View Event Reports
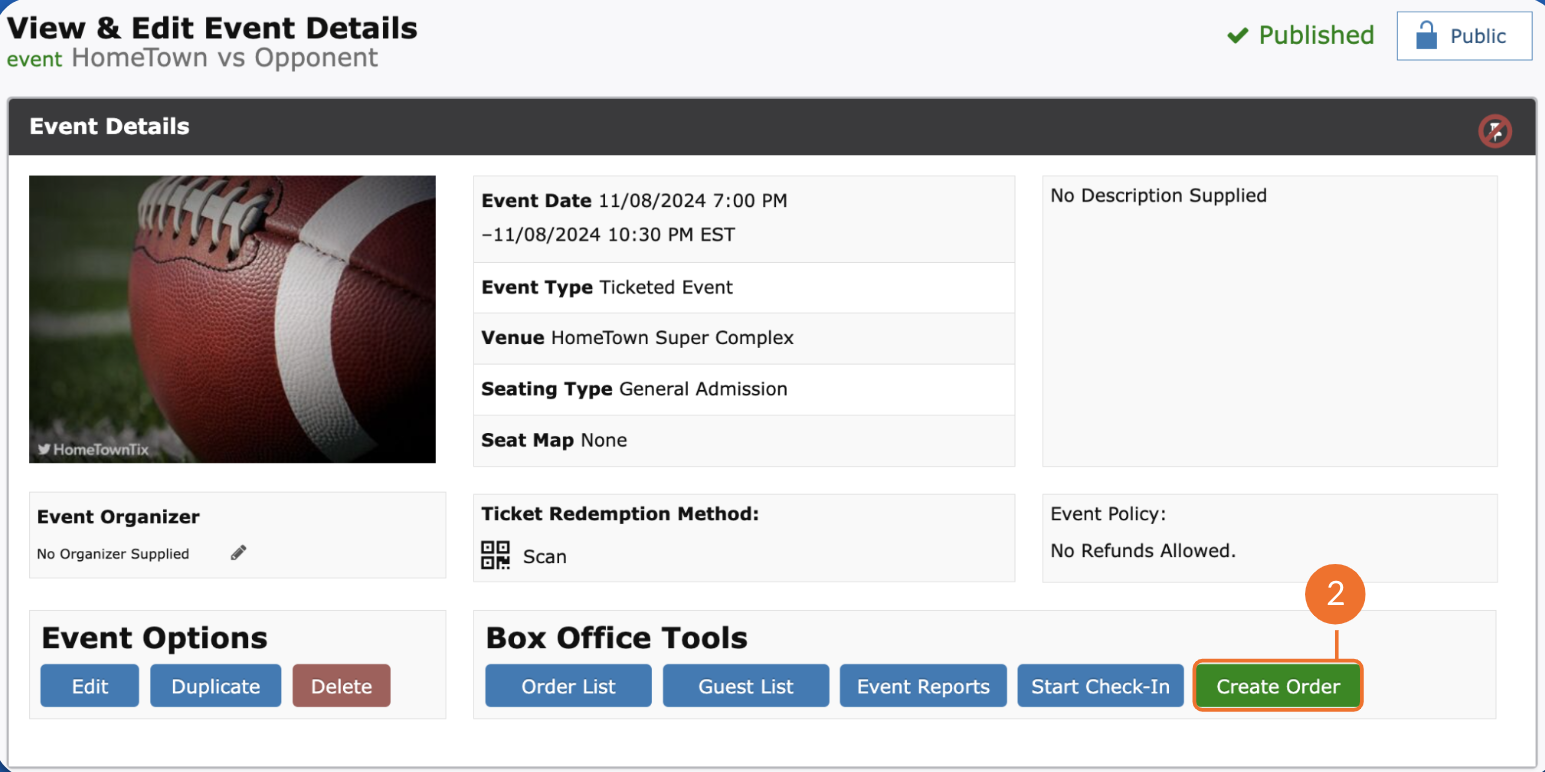 pos(923,686)
